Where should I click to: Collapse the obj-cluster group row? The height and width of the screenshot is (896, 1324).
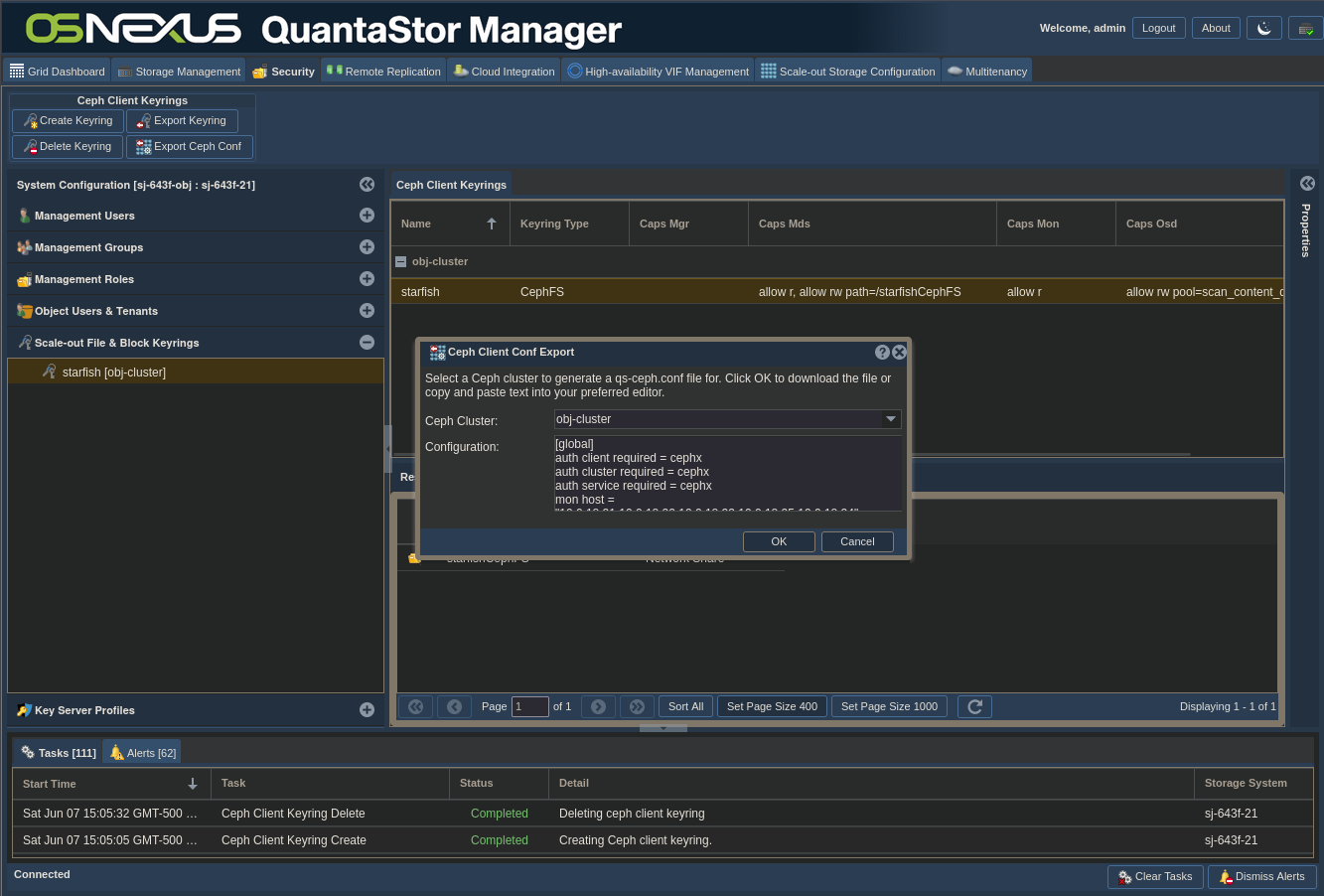point(401,262)
